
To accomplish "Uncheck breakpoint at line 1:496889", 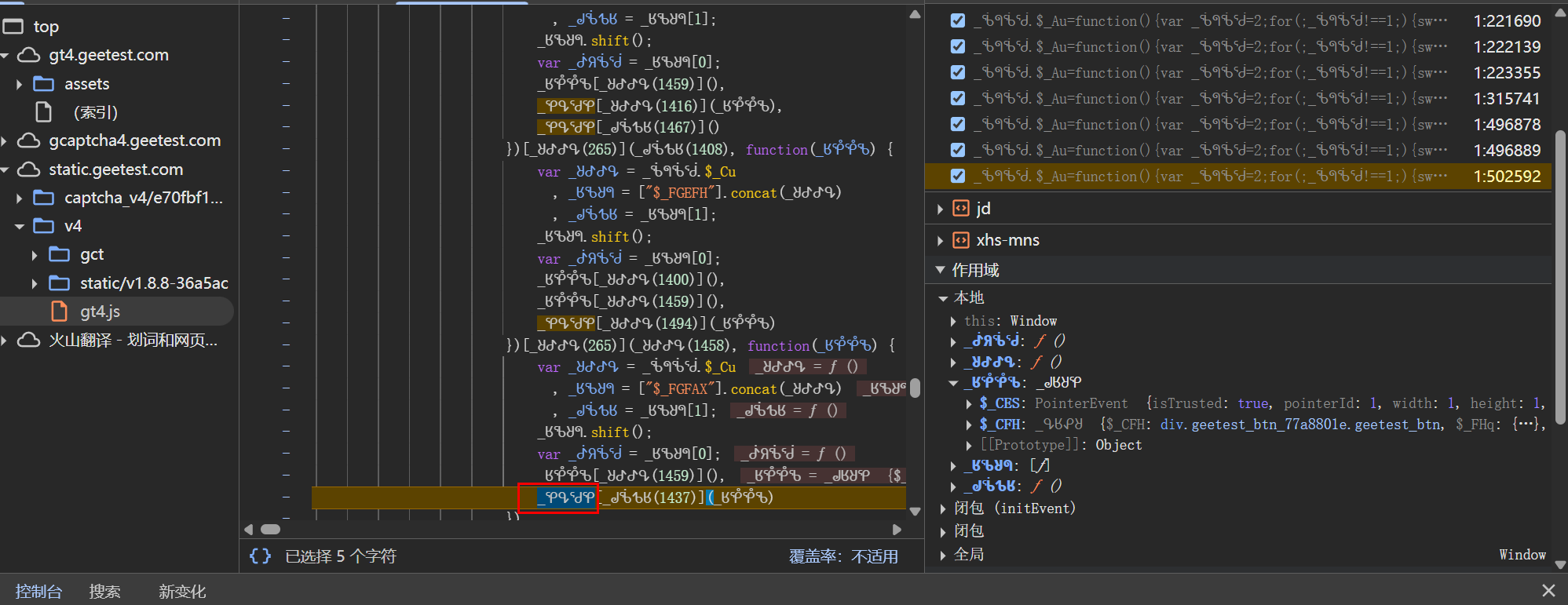I will [958, 150].
